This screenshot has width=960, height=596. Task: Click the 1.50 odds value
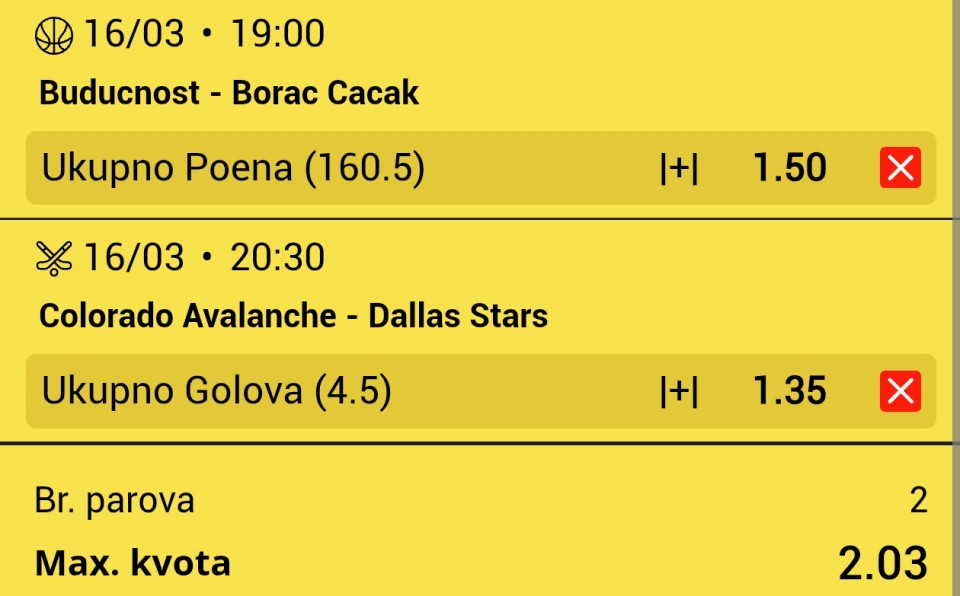coord(789,168)
